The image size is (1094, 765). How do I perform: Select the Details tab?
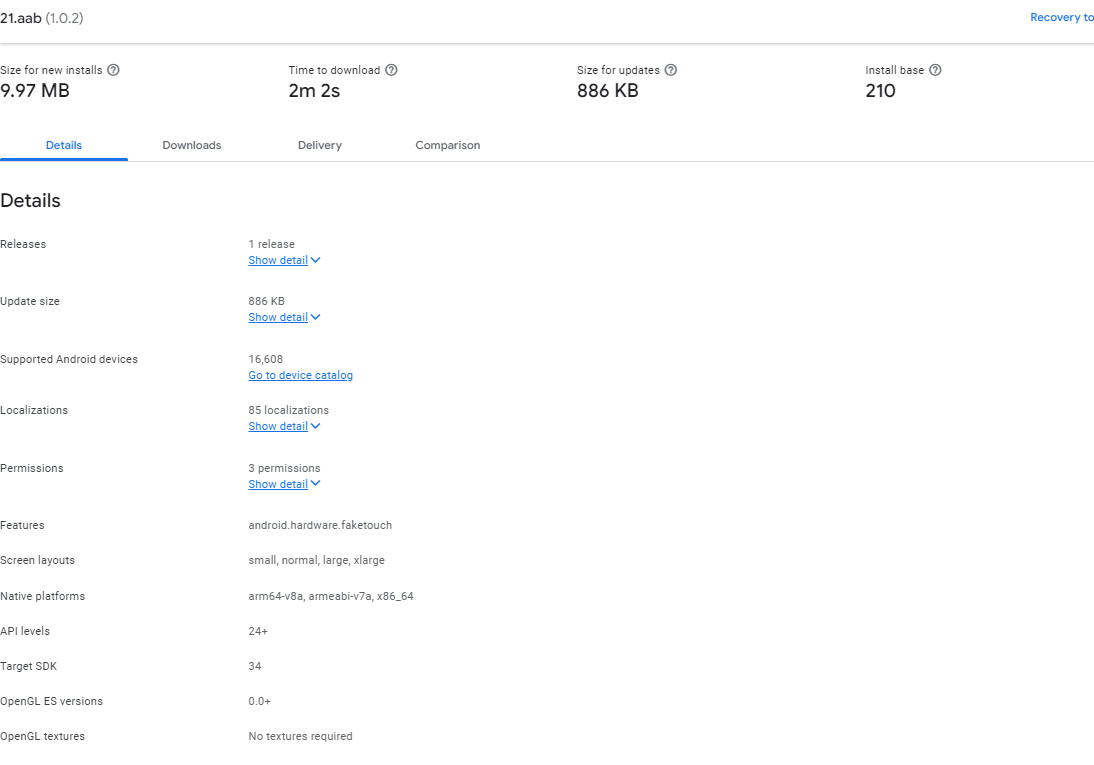pos(64,145)
